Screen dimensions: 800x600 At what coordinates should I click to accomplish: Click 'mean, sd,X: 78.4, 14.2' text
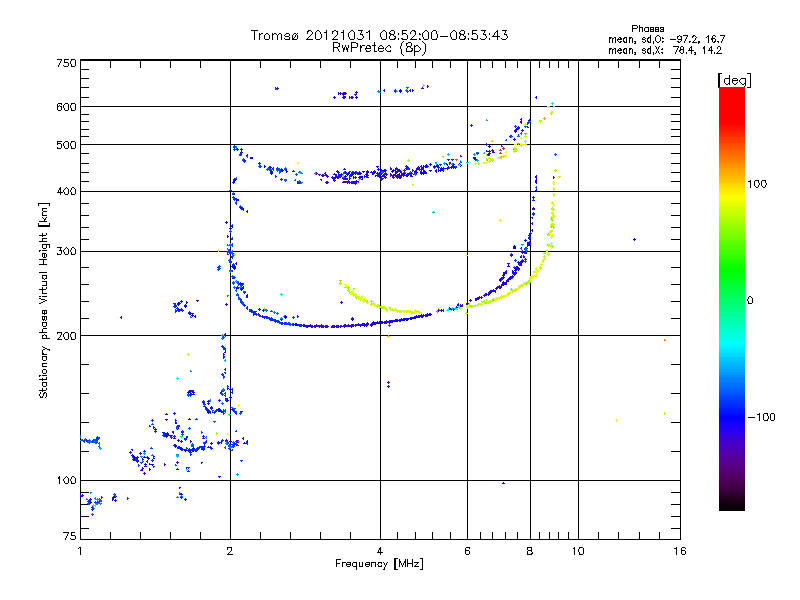(665, 50)
